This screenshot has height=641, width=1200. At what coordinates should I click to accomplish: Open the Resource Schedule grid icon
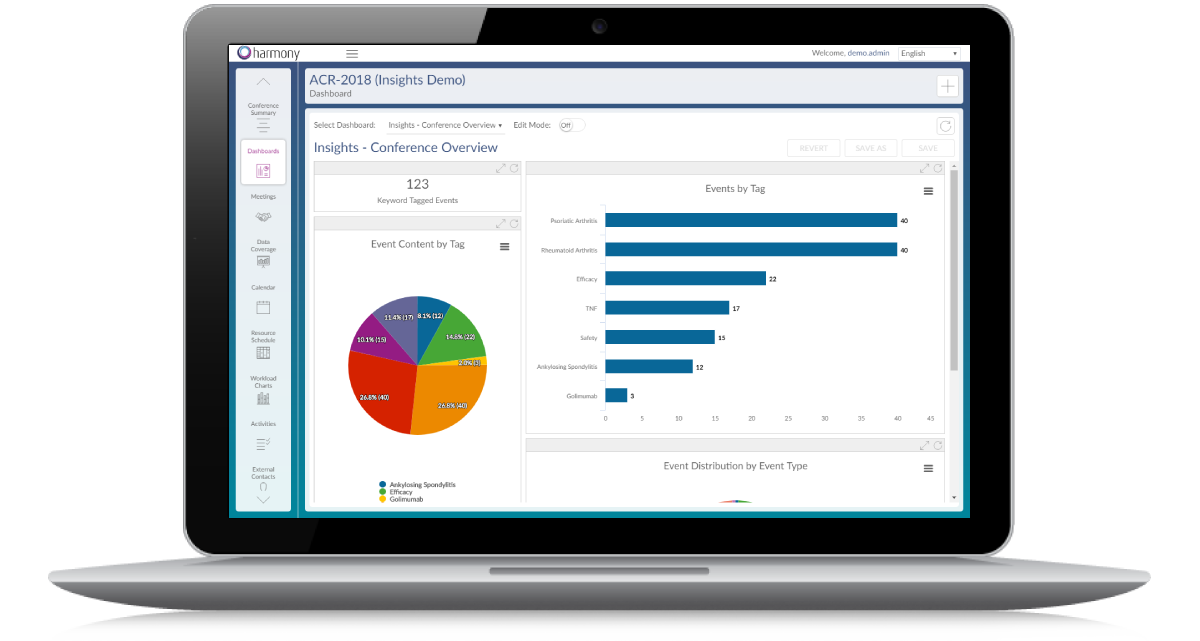(x=263, y=353)
